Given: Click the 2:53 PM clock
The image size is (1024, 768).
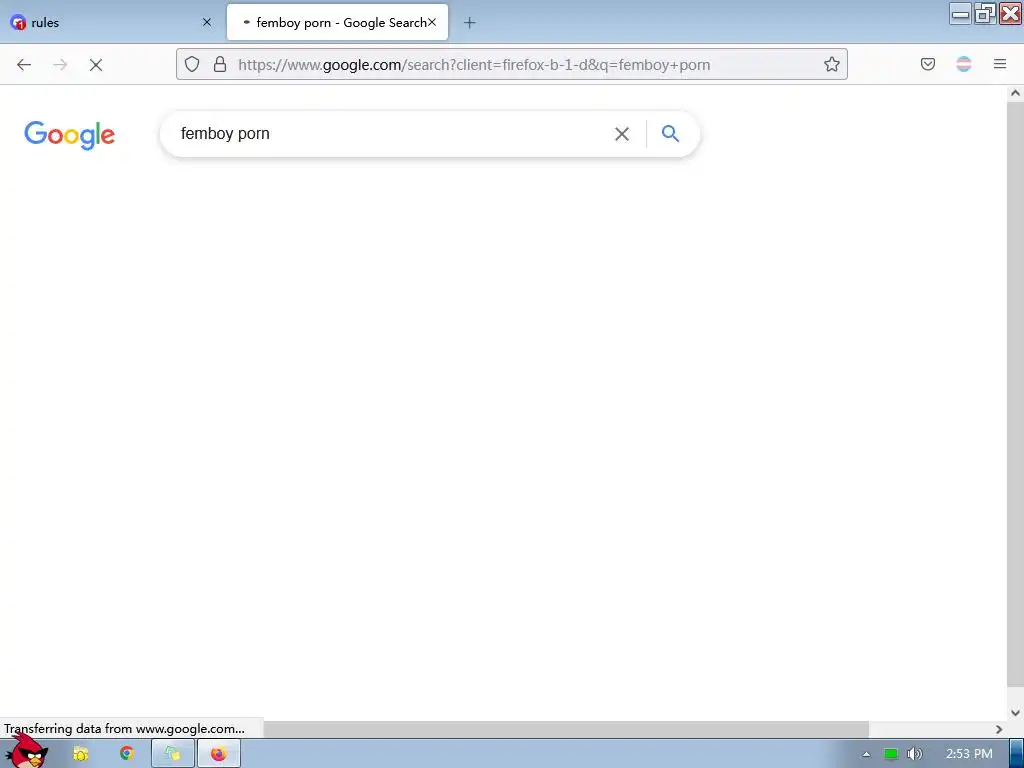Looking at the screenshot, I should coord(969,754).
